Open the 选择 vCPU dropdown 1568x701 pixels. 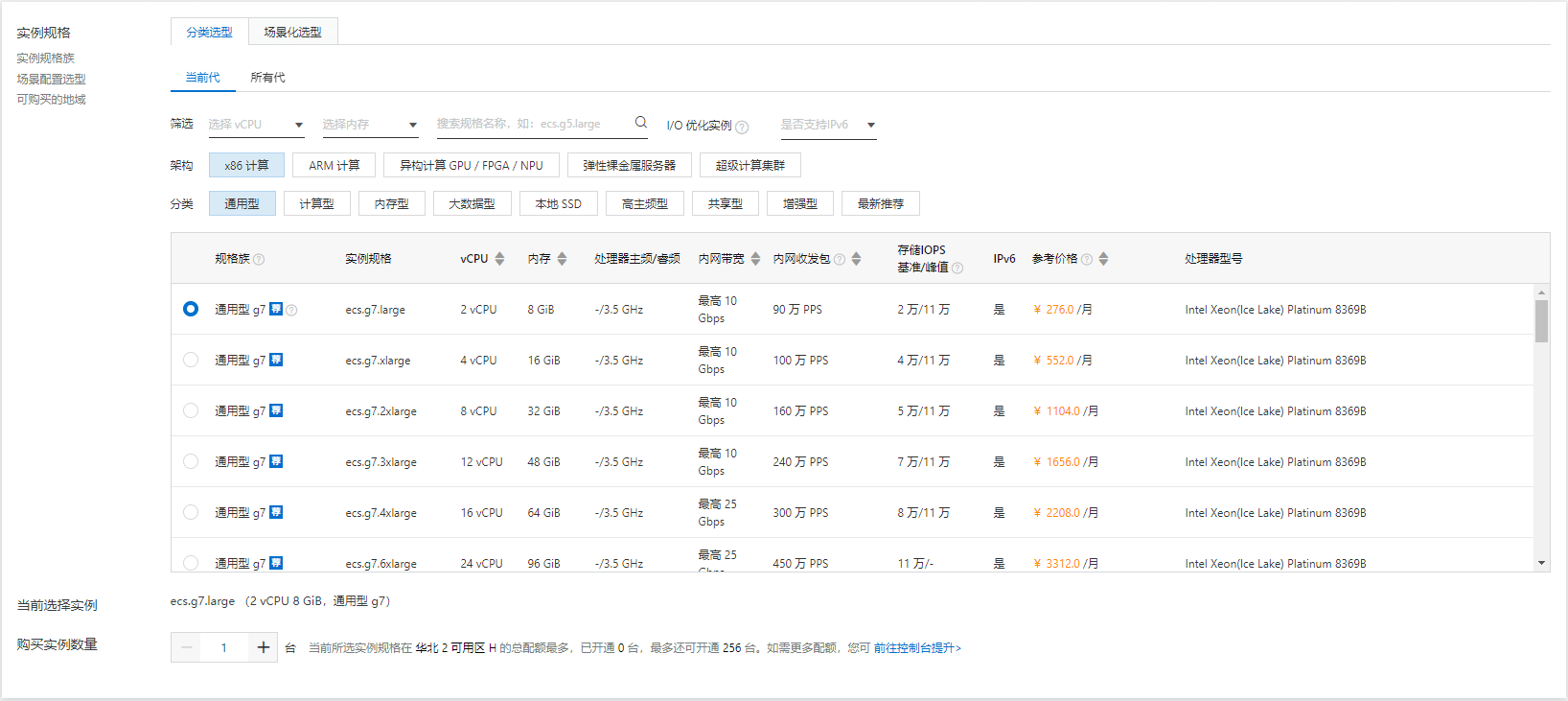[256, 125]
